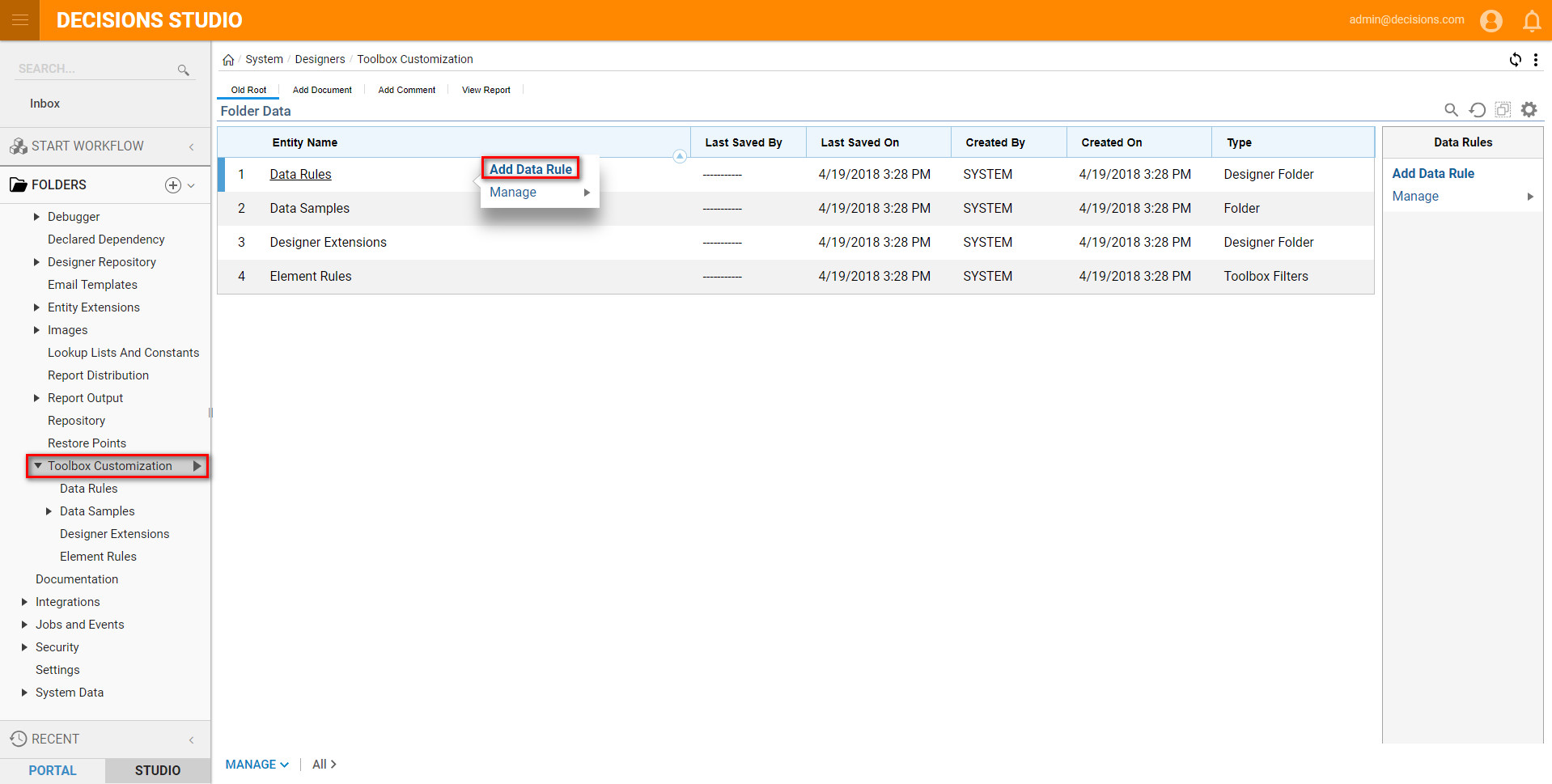Open Declared Dependency folder
The height and width of the screenshot is (784, 1552).
(x=106, y=239)
